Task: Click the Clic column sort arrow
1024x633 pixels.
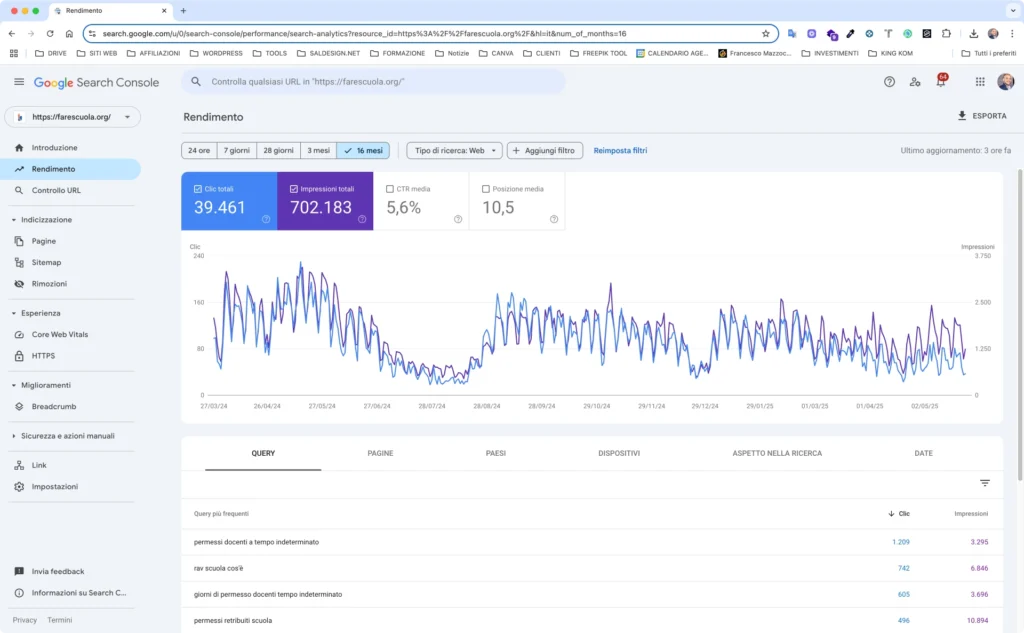Action: pyautogui.click(x=891, y=514)
